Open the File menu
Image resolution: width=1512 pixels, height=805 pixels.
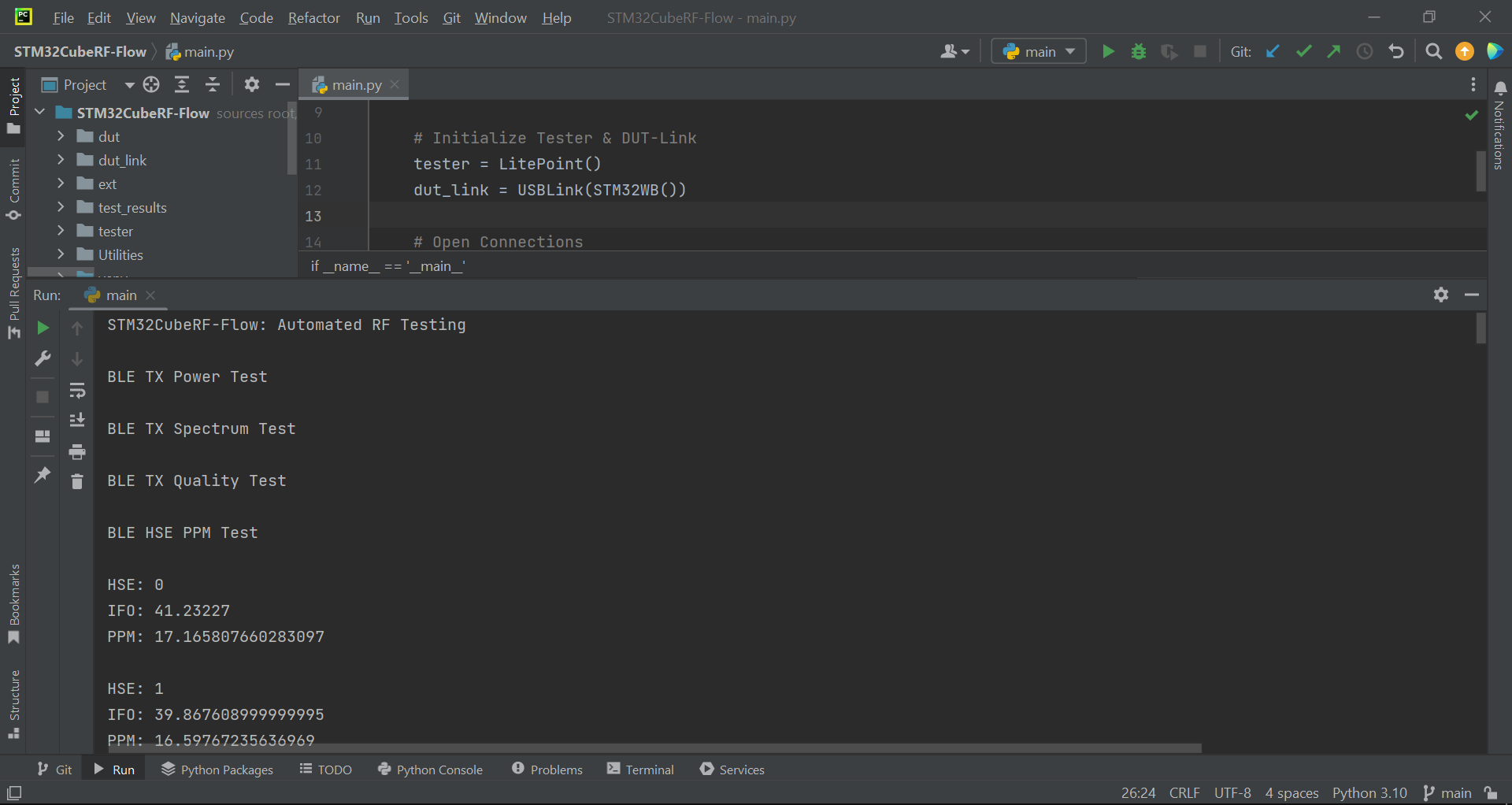(63, 18)
